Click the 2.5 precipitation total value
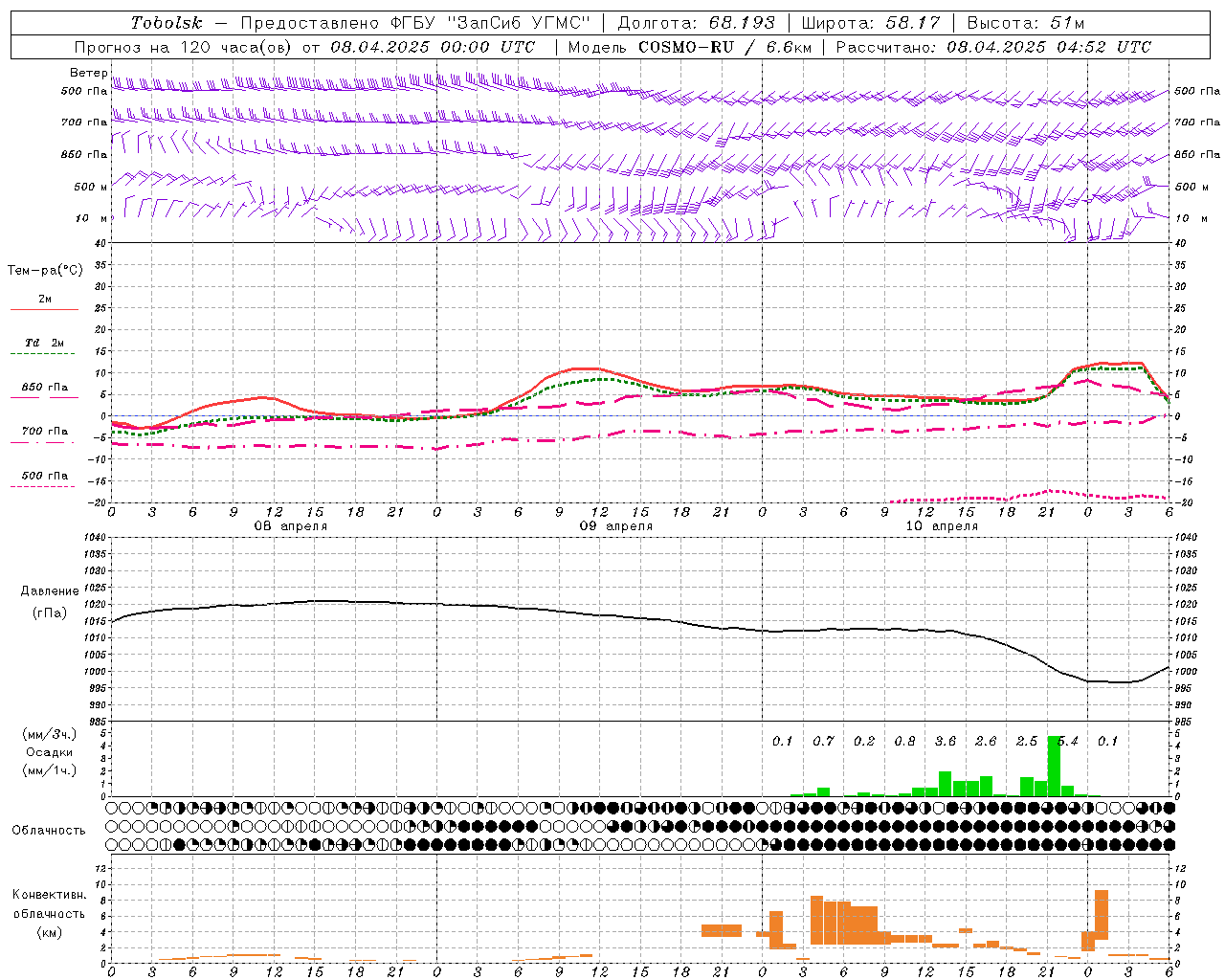This screenshot has width=1225, height=980. (1027, 742)
